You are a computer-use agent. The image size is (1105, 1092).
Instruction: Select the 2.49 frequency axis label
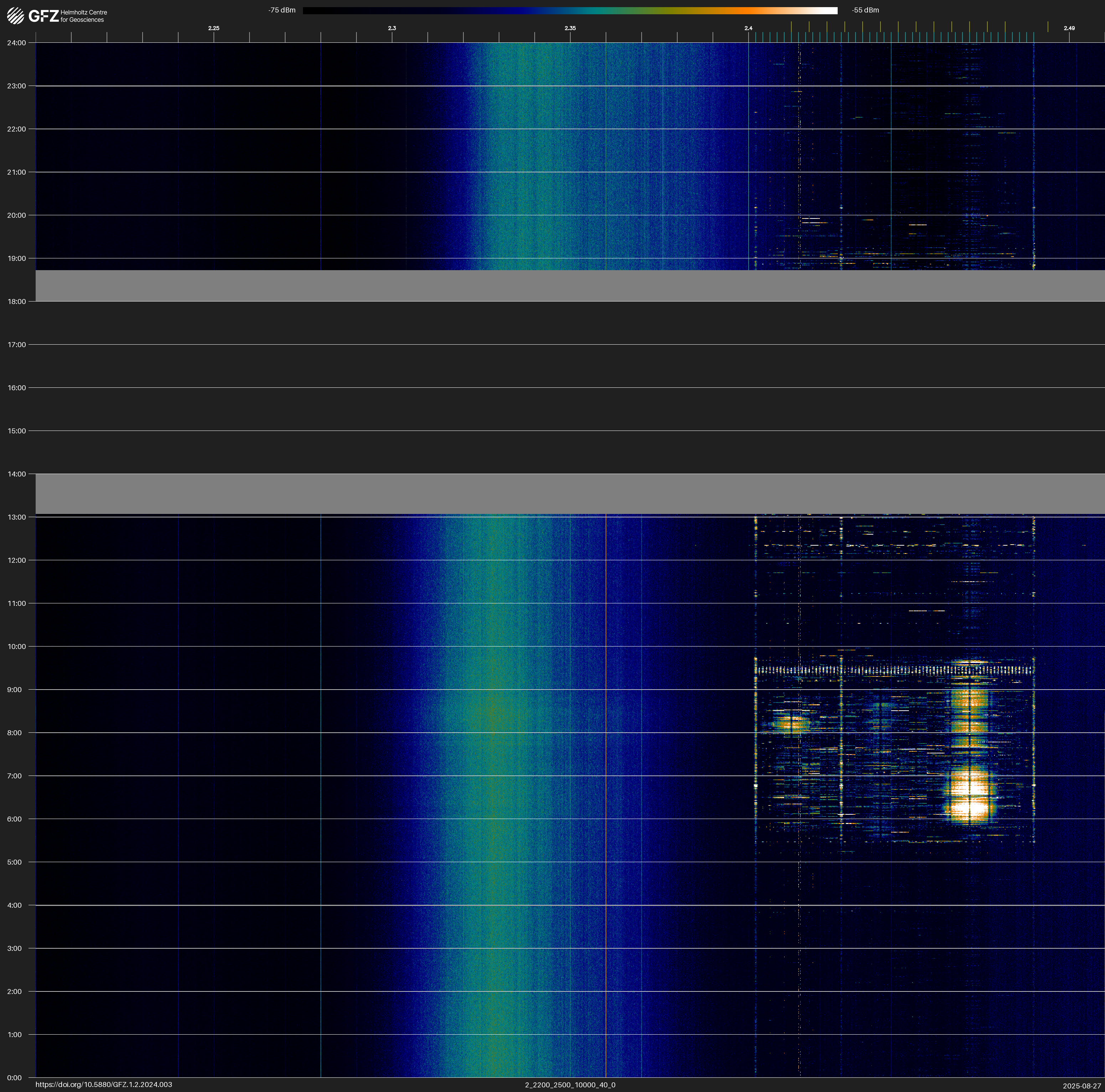(1068, 28)
